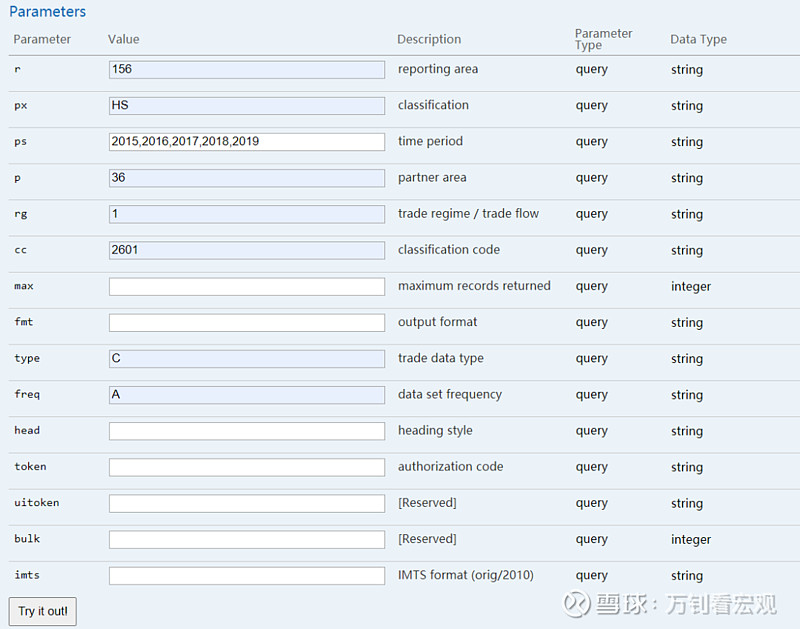This screenshot has height=629, width=800.
Task: Focus the classification field with HS
Action: pyautogui.click(x=247, y=106)
